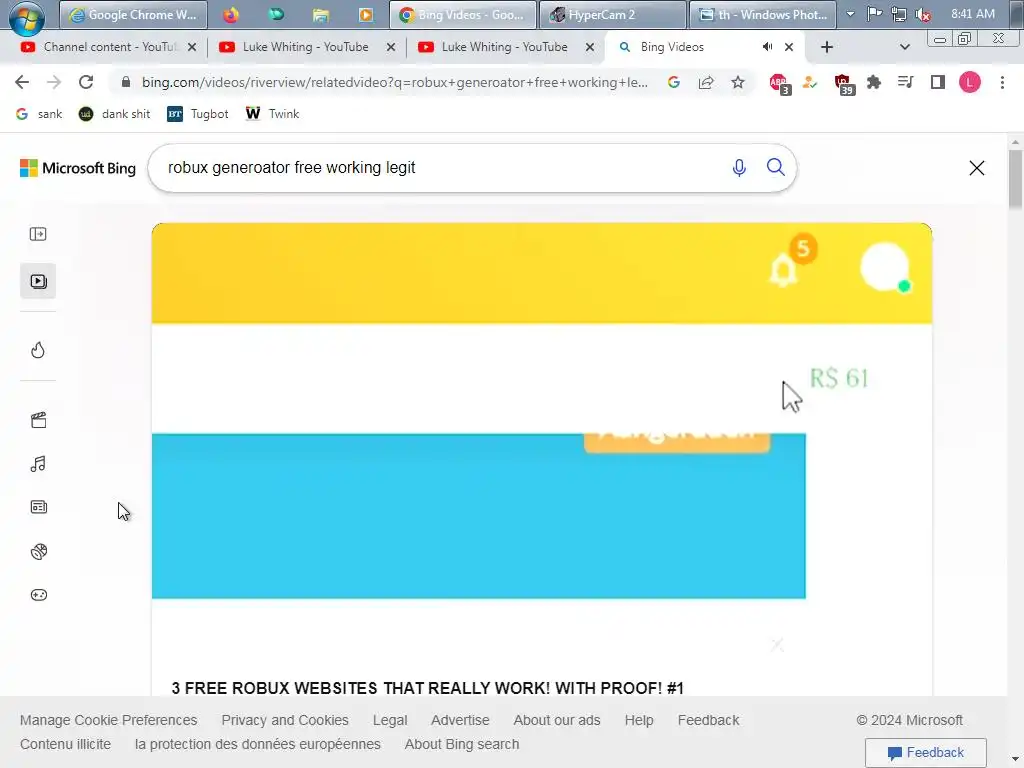Image resolution: width=1024 pixels, height=768 pixels.
Task: Open Privacy and Cookies link
Action: (285, 720)
